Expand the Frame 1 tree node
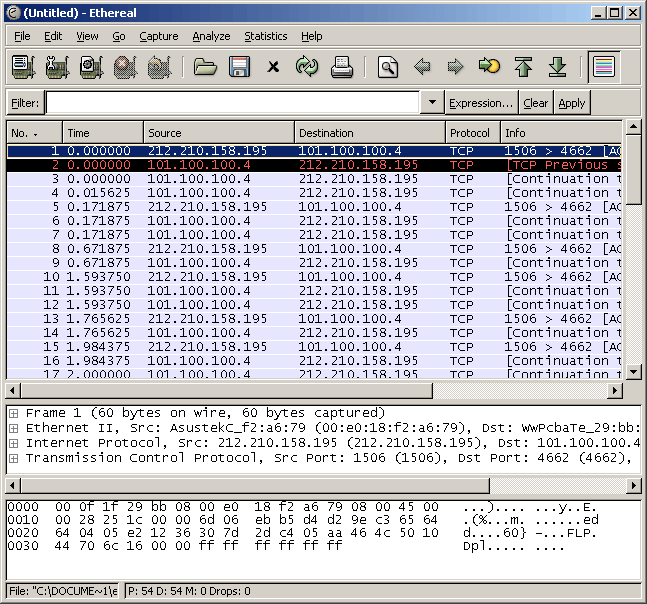 [14, 413]
